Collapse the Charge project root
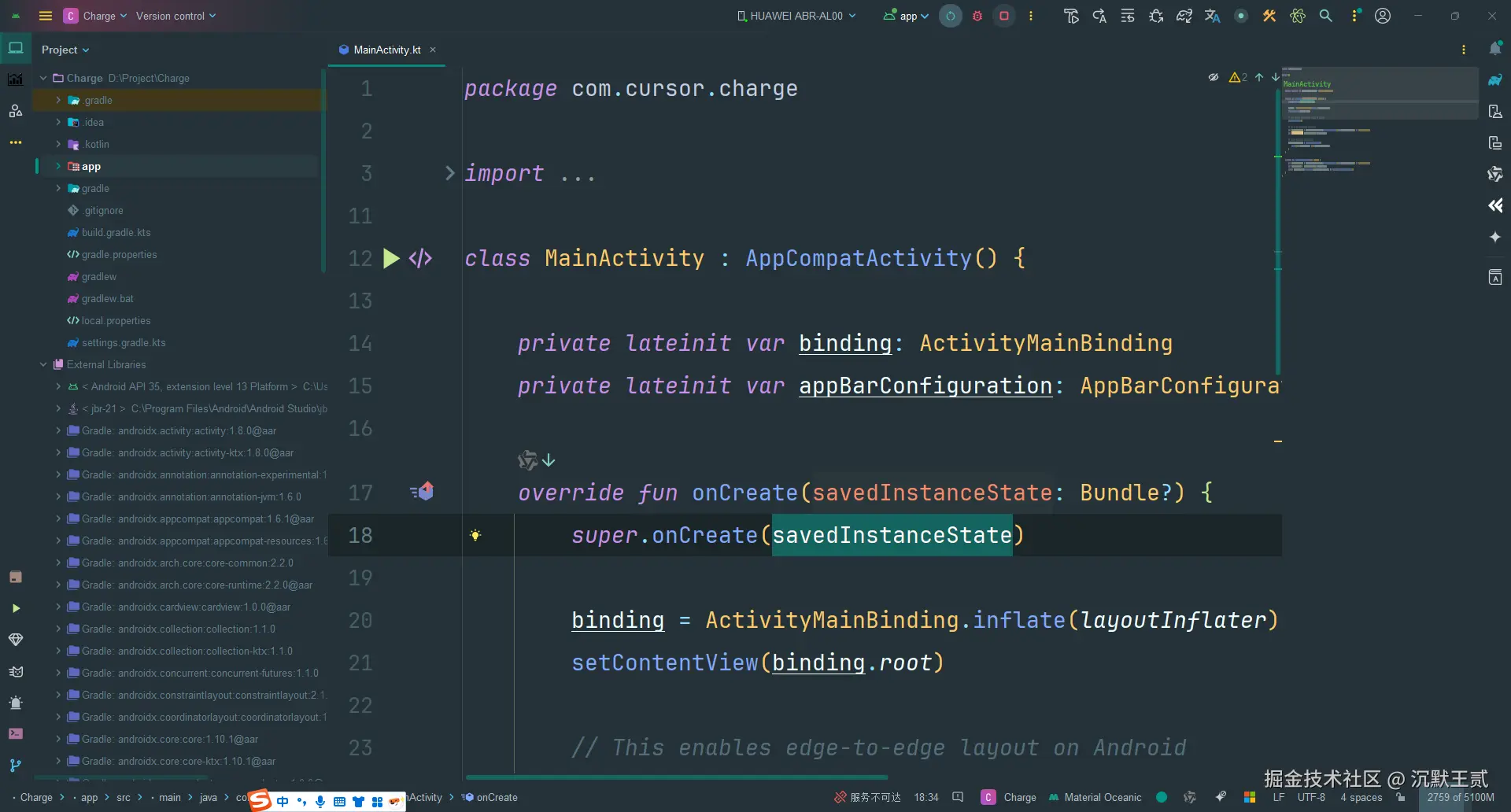The width and height of the screenshot is (1511, 812). click(x=43, y=78)
